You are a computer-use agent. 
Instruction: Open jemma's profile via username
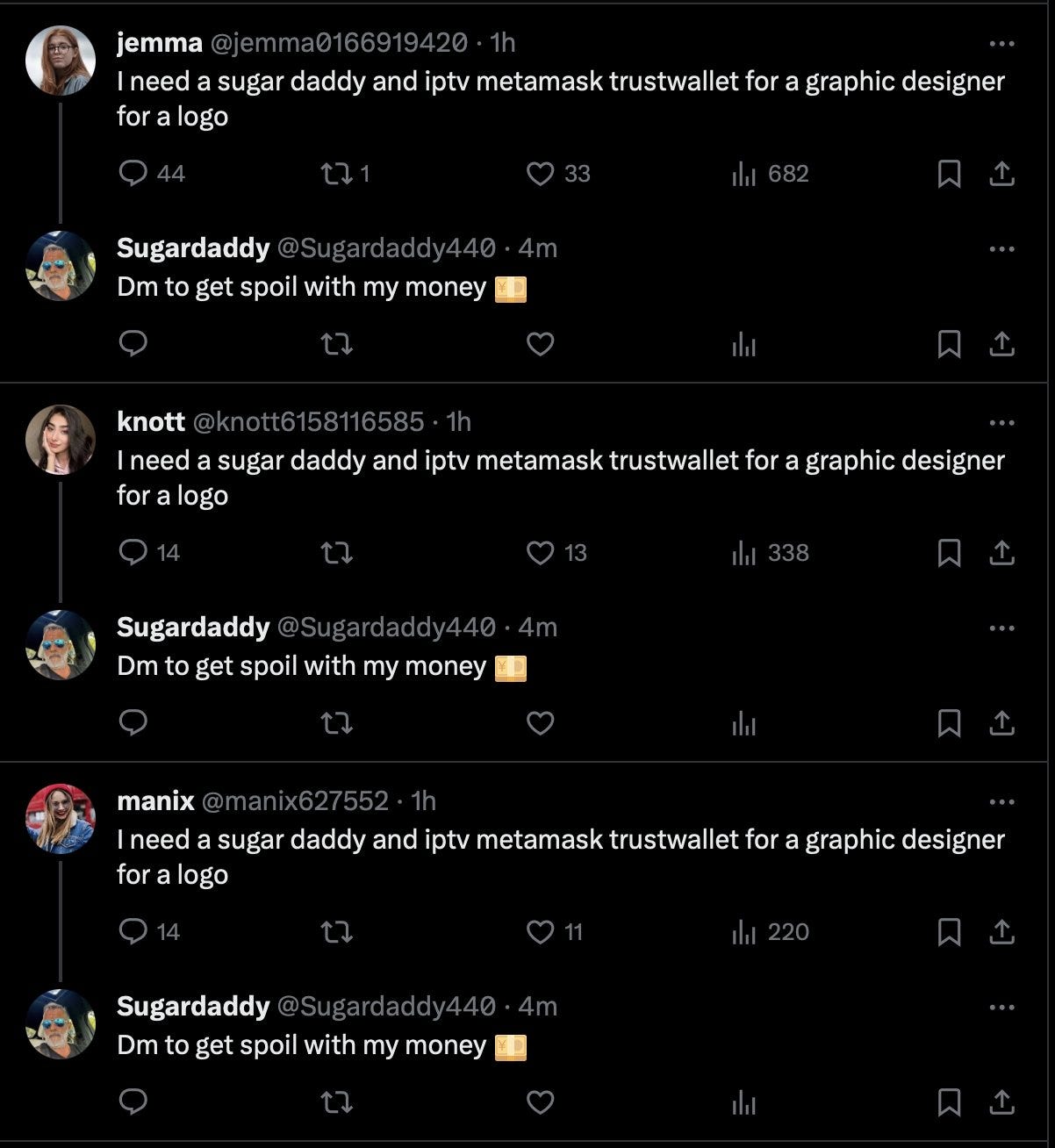tap(160, 42)
